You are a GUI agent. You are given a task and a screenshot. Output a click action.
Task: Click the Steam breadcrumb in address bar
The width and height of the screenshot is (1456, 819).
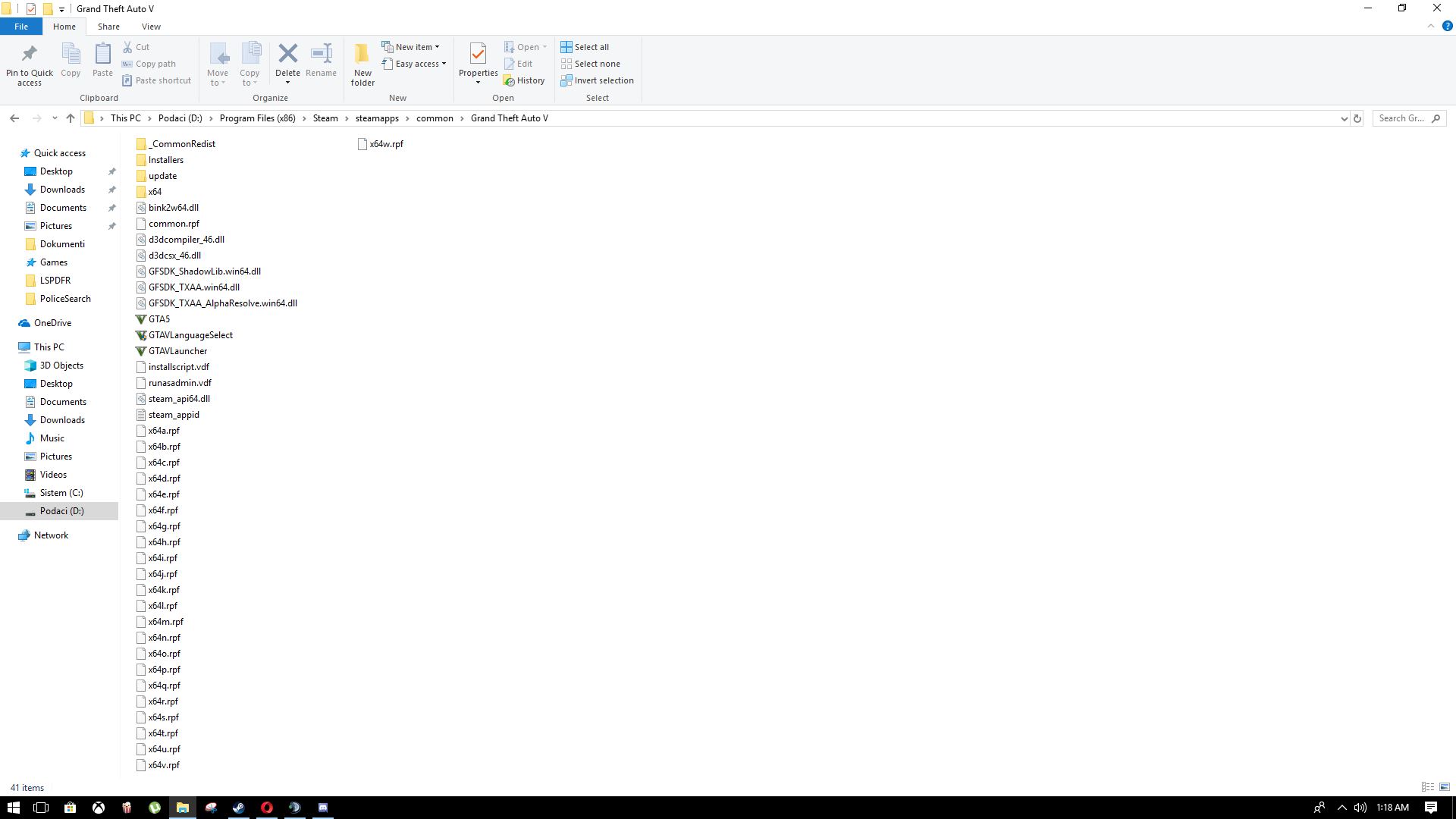pyautogui.click(x=325, y=118)
